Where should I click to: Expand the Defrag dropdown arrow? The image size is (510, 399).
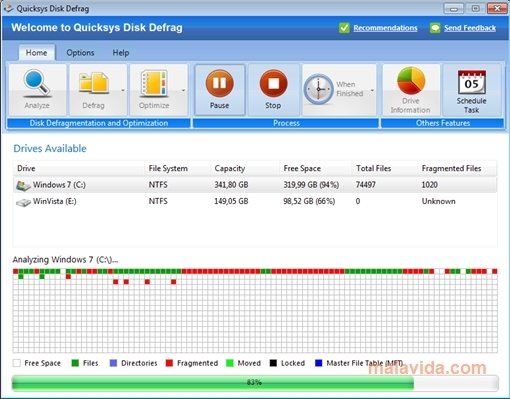123,90
